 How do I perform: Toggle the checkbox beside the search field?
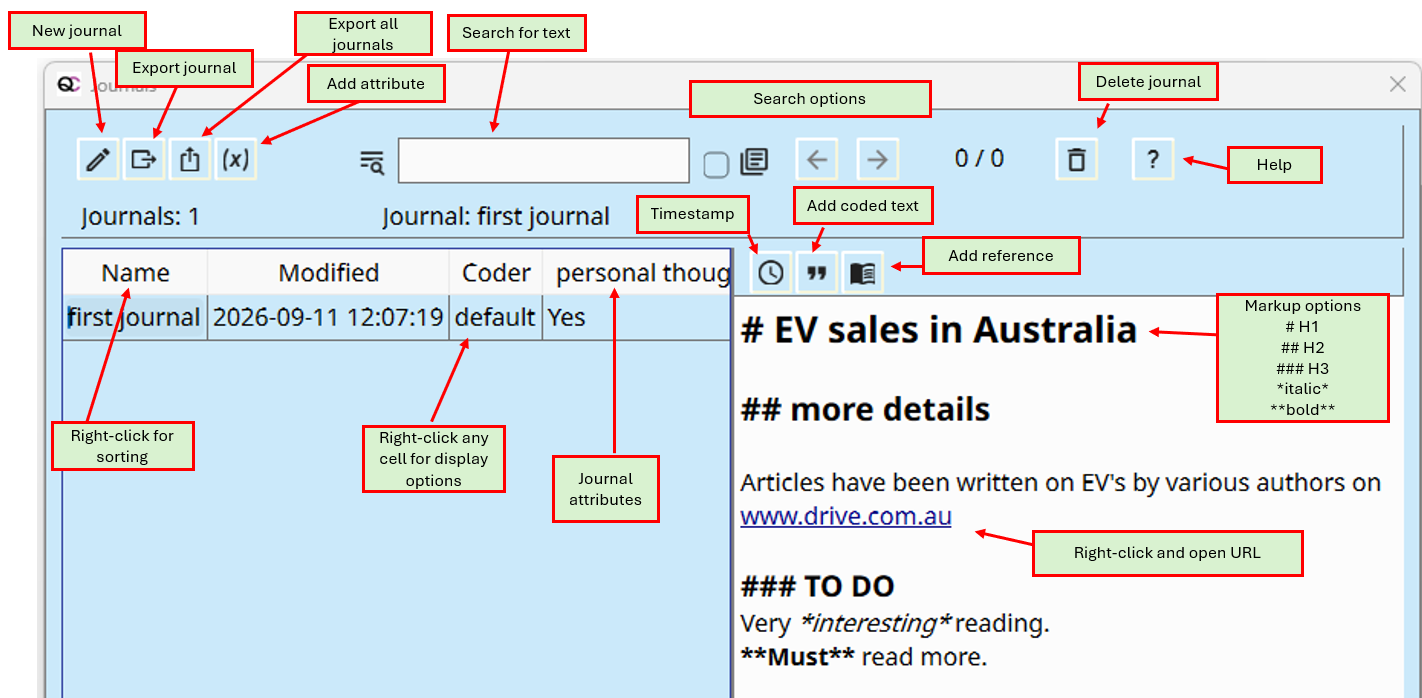point(716,164)
